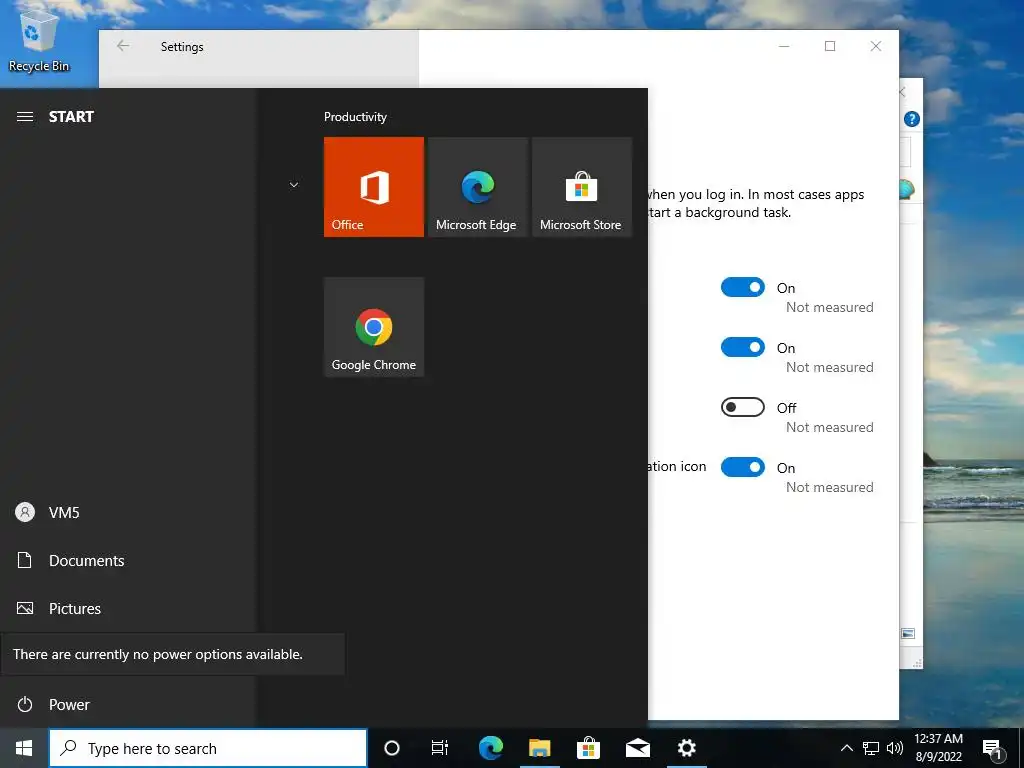
Task: Open the volume tray icon
Action: 895,748
